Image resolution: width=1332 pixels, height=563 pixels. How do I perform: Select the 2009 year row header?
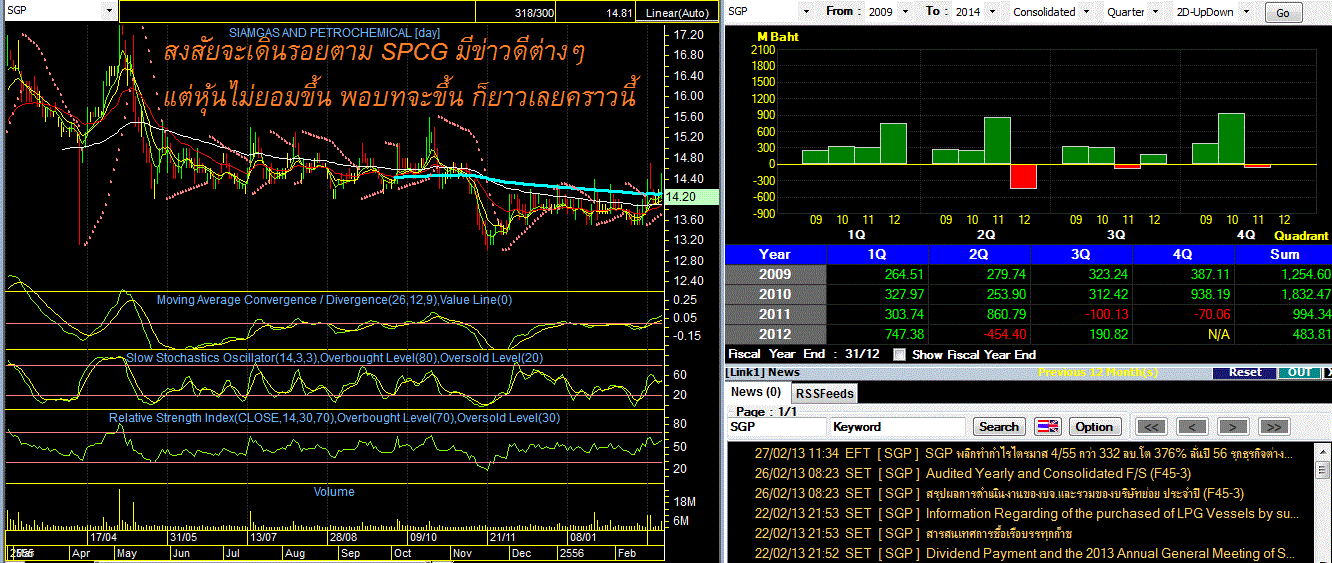775,274
